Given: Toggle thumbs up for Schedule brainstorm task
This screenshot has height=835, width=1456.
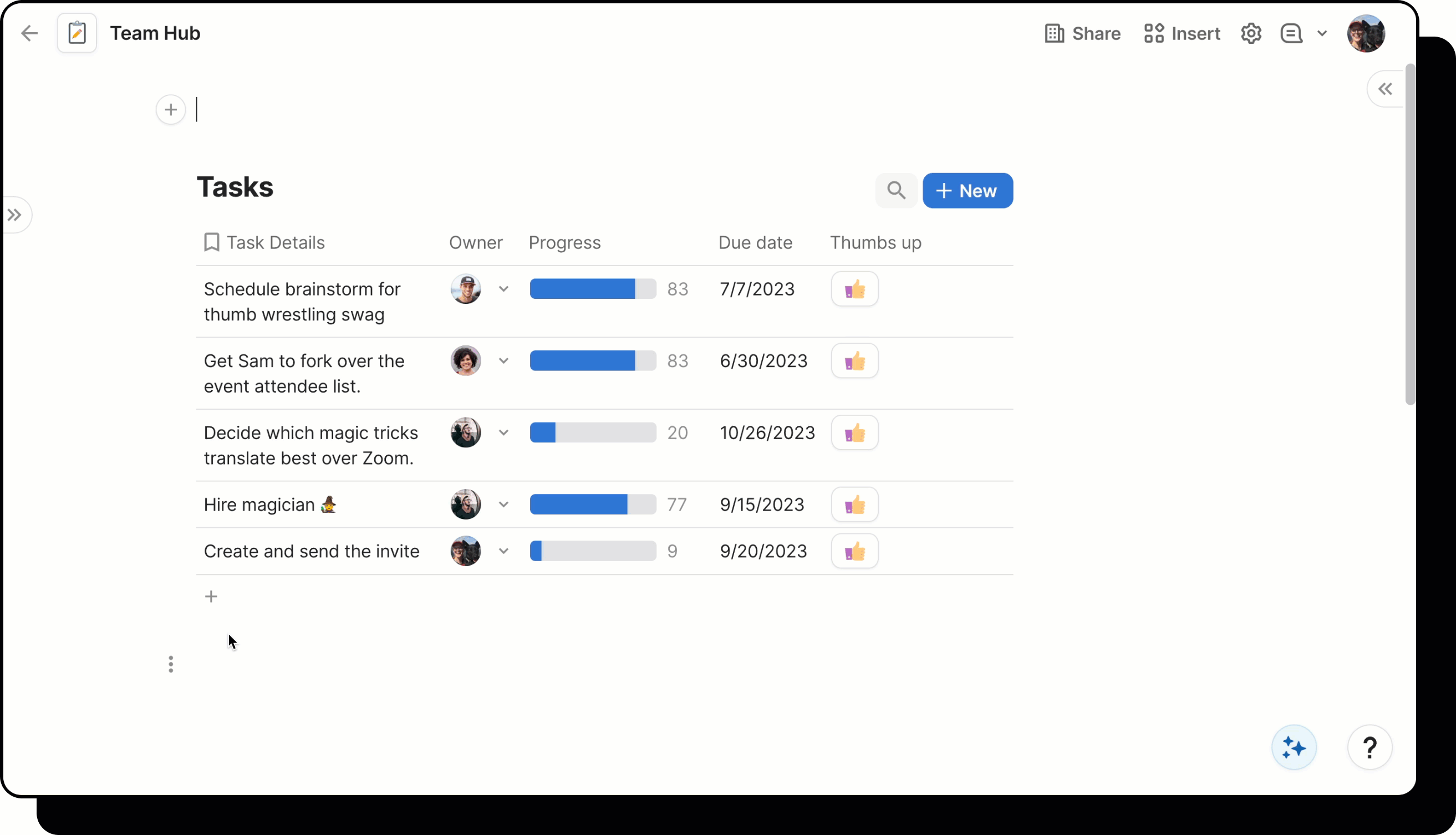Looking at the screenshot, I should pyautogui.click(x=854, y=289).
